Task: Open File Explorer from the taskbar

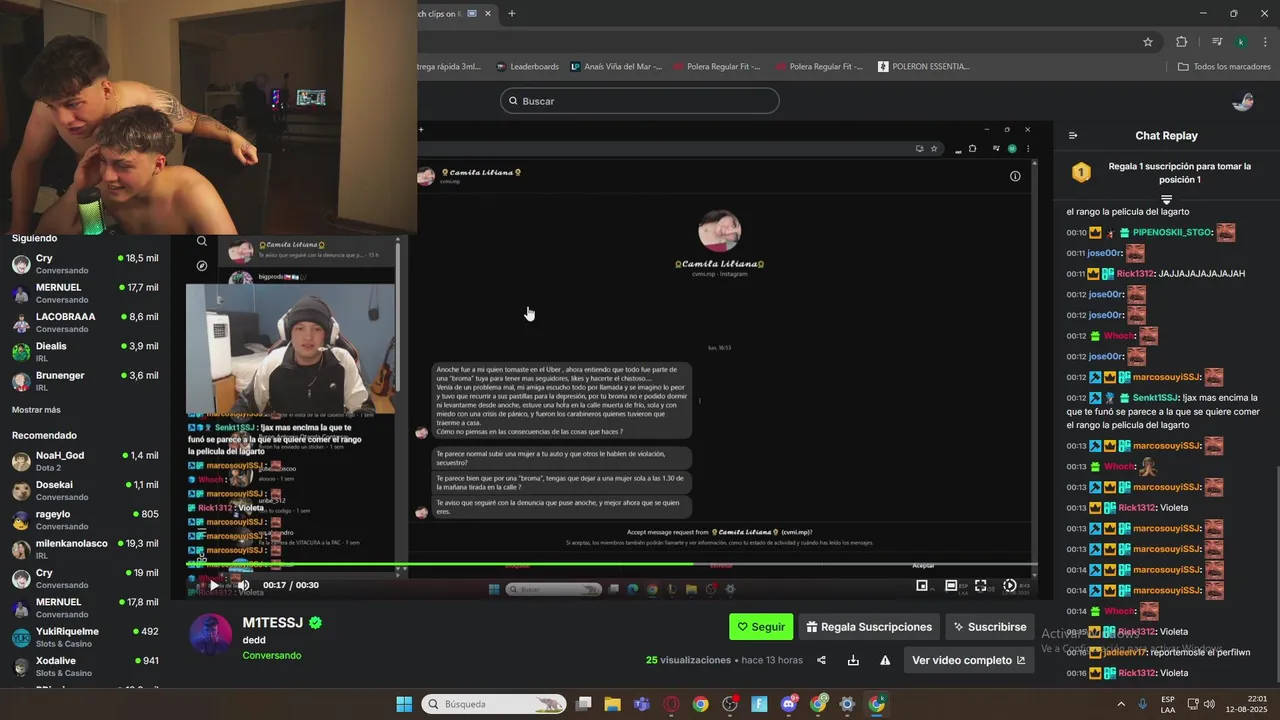Action: [612, 704]
